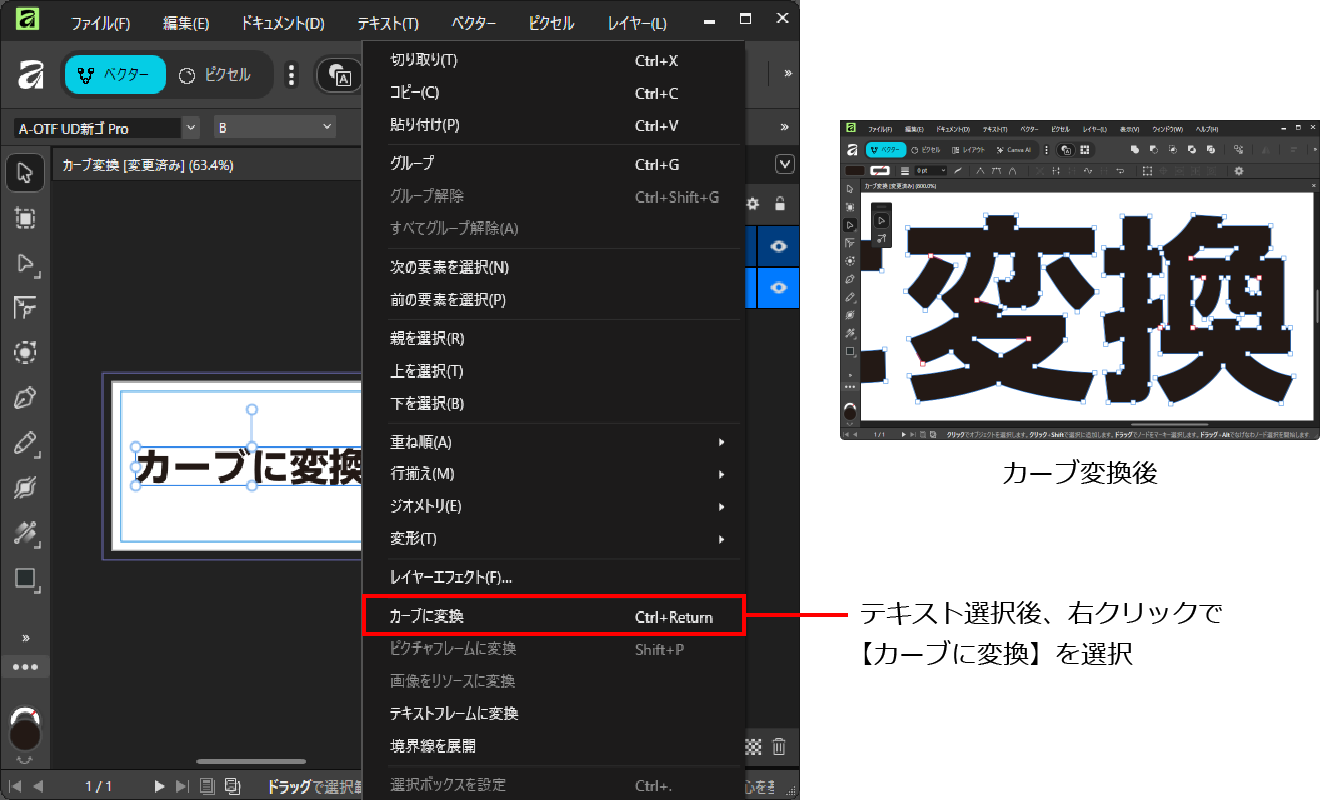1320x800 pixels.
Task: Select the Pen tool
Action: (25, 400)
